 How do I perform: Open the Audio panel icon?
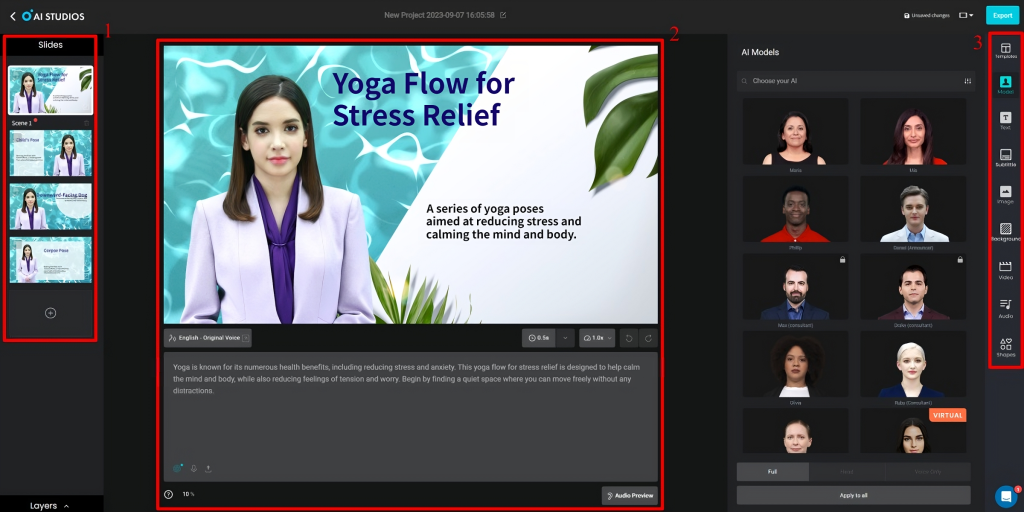pos(1005,305)
